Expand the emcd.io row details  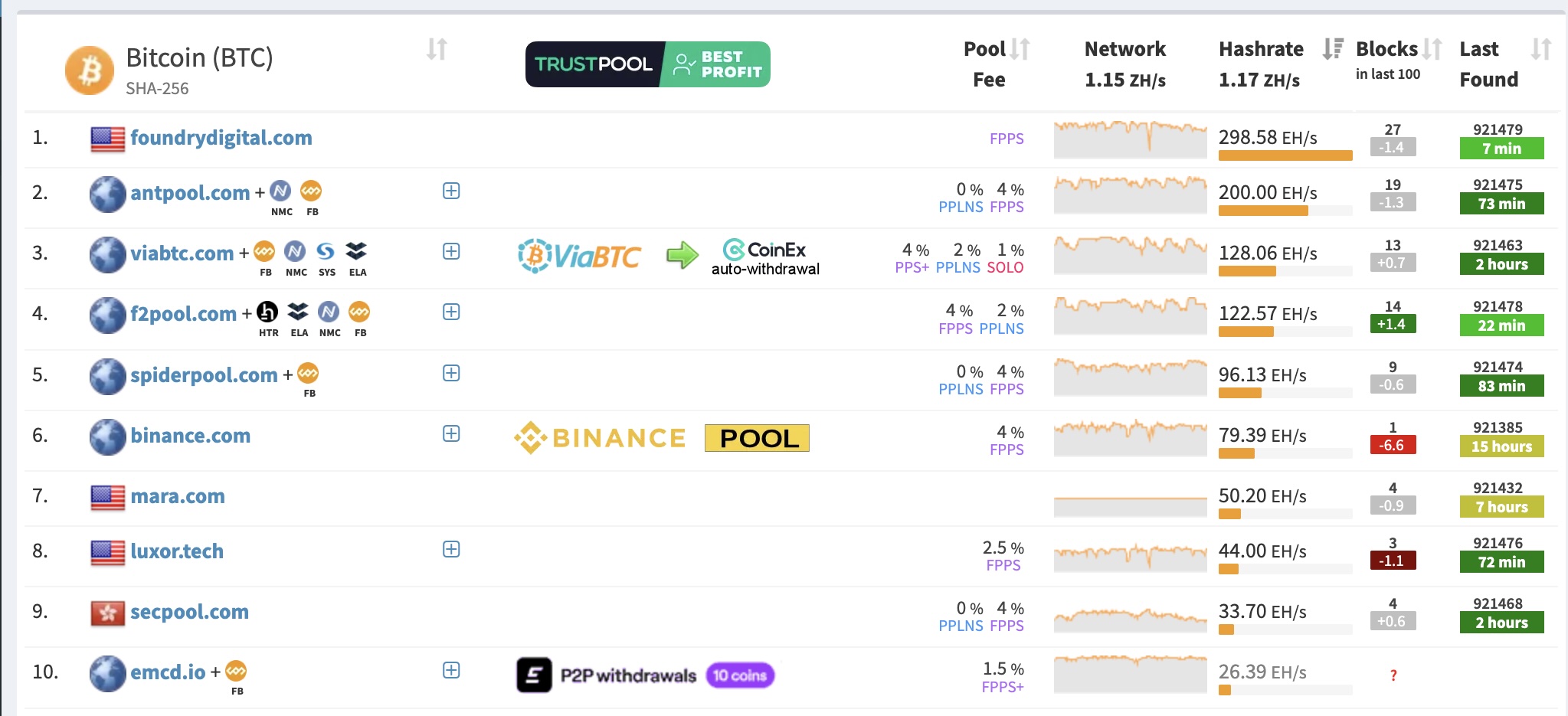coord(451,671)
